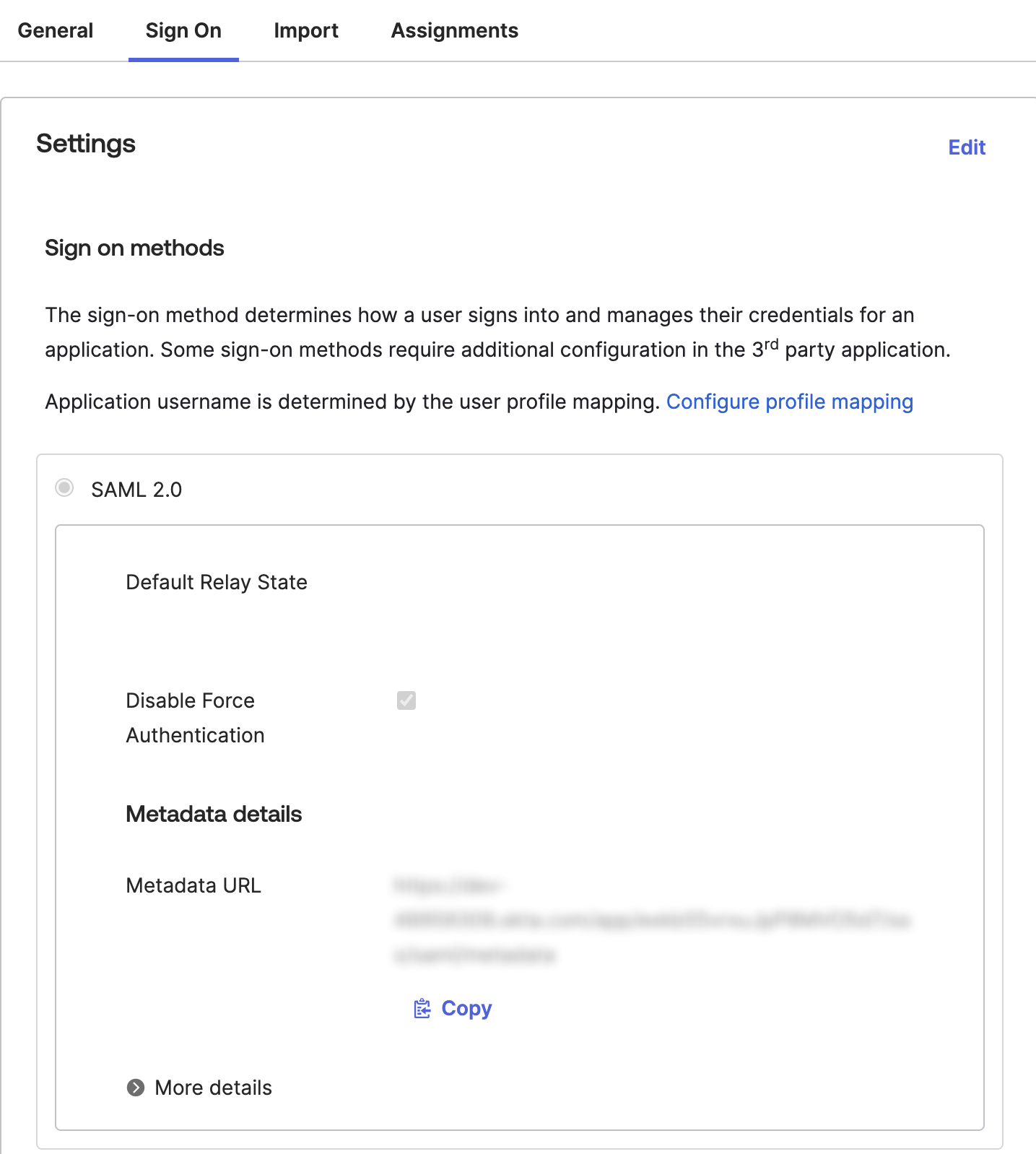1036x1154 pixels.
Task: Open the Configure profile mapping link
Action: point(789,402)
